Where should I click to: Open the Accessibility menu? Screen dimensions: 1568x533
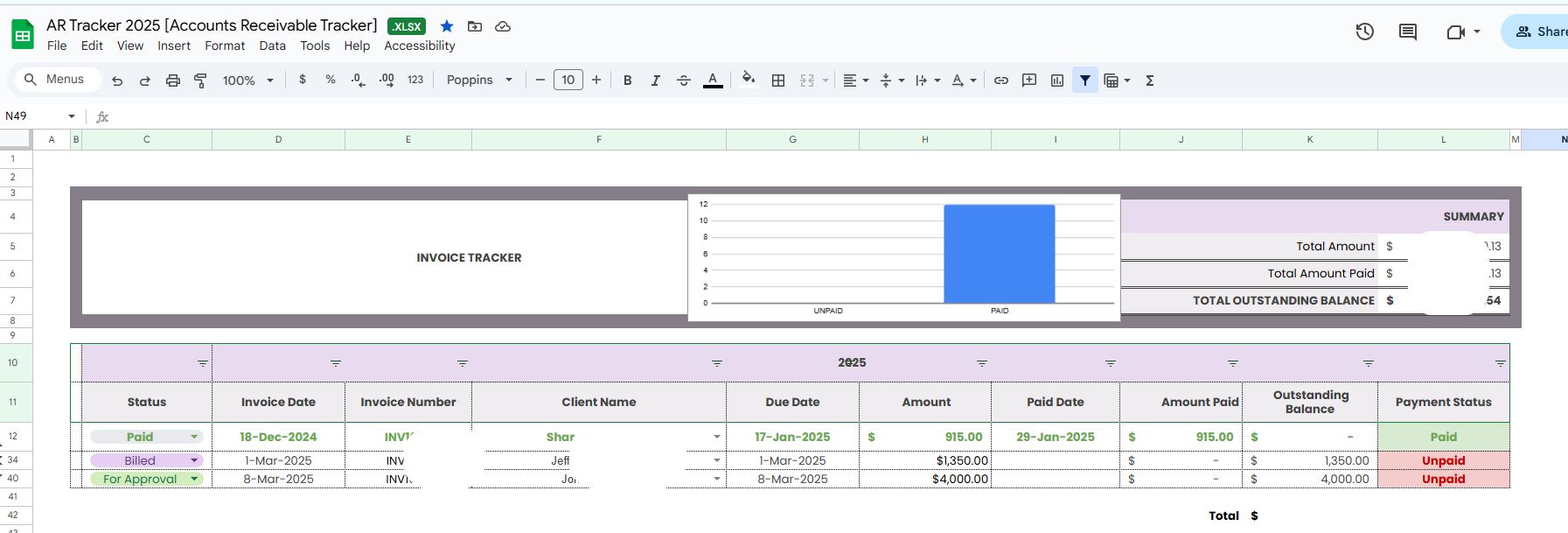[420, 46]
